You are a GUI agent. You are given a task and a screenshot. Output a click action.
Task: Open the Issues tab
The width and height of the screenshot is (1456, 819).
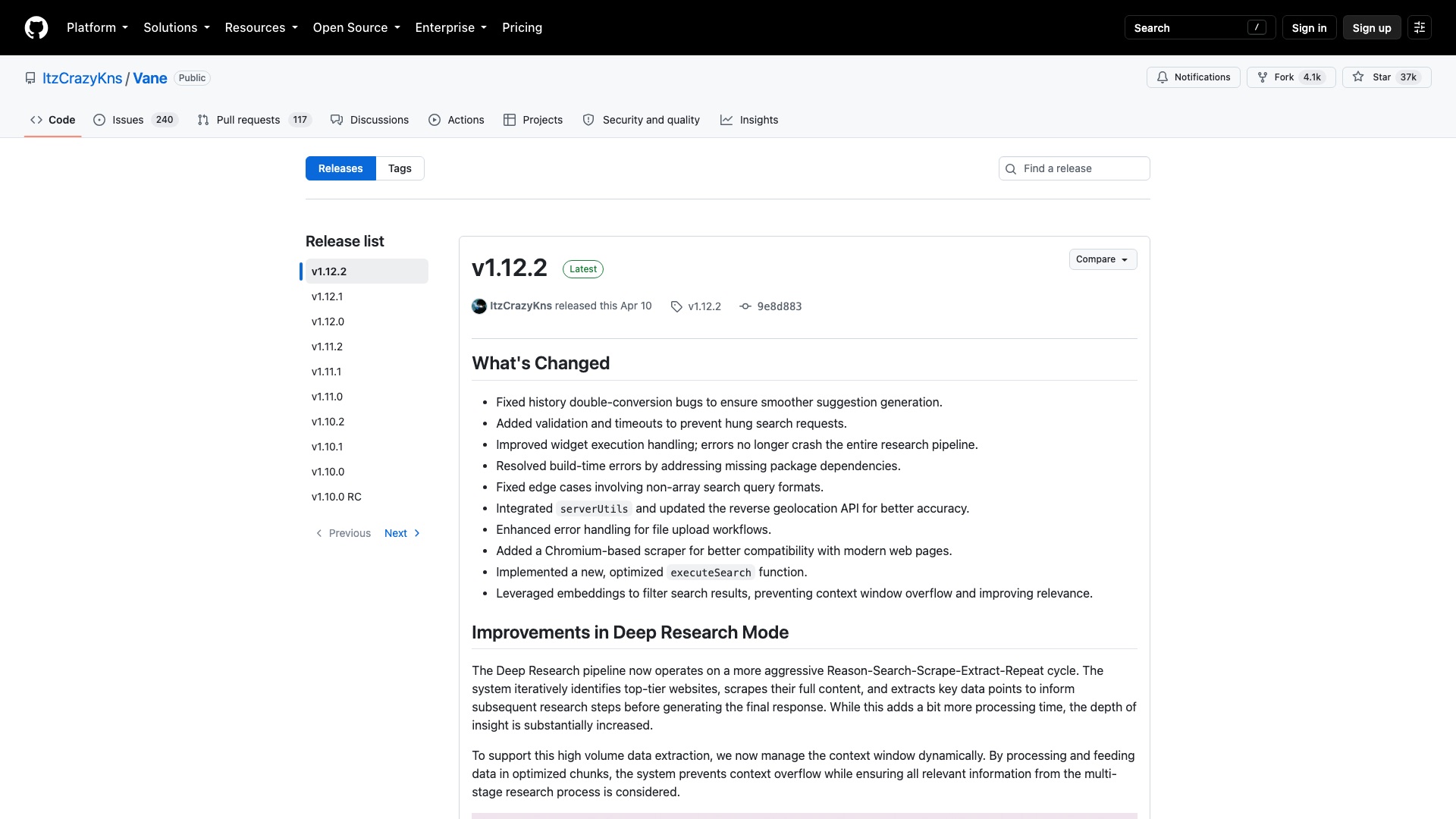click(x=136, y=120)
